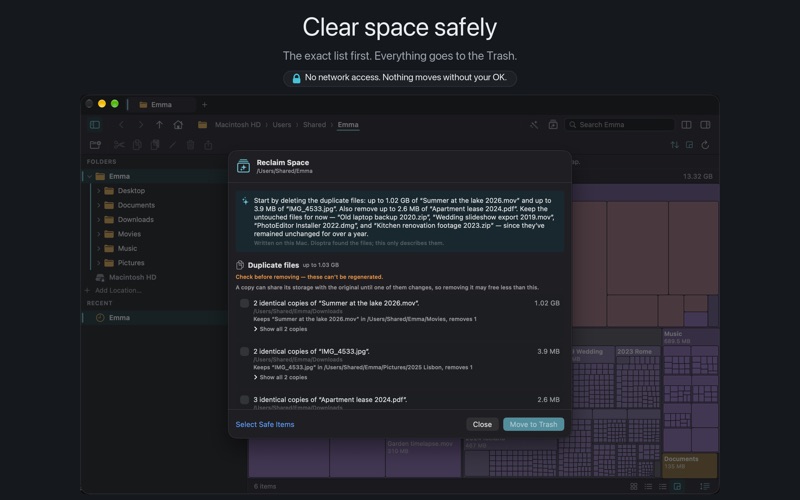The height and width of the screenshot is (500, 800).
Task: Open a new tab with plus button
Action: point(205,105)
